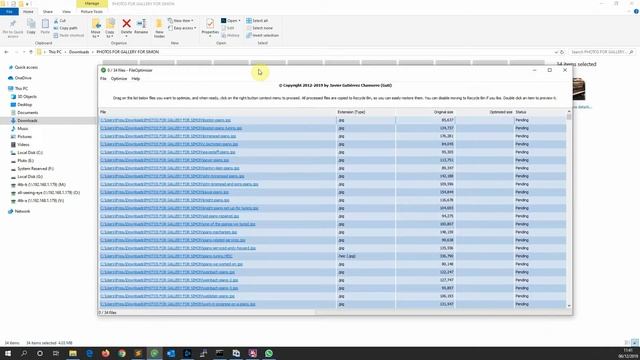Click the Properties icon in the ribbon
Screen dimensions: 640x360
tap(210, 23)
